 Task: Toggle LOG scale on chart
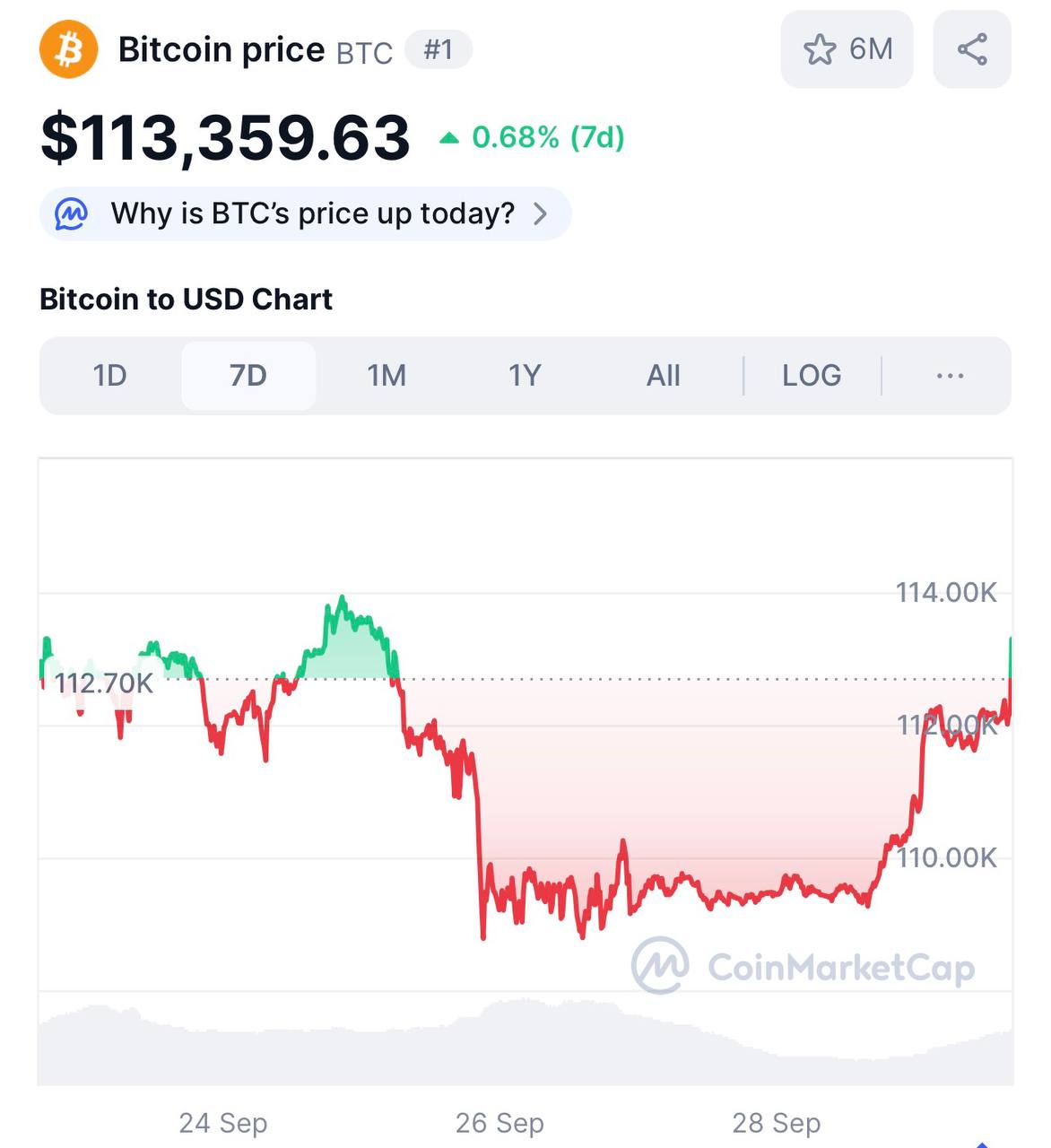click(x=812, y=376)
